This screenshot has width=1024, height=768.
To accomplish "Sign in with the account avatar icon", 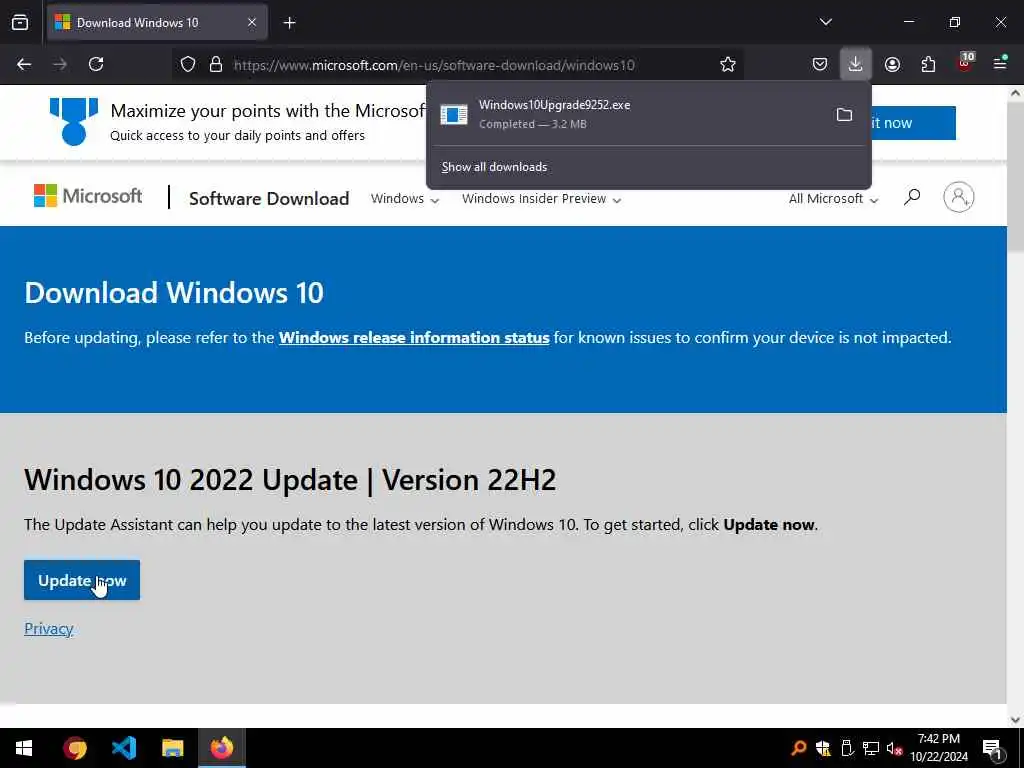I will 958,197.
